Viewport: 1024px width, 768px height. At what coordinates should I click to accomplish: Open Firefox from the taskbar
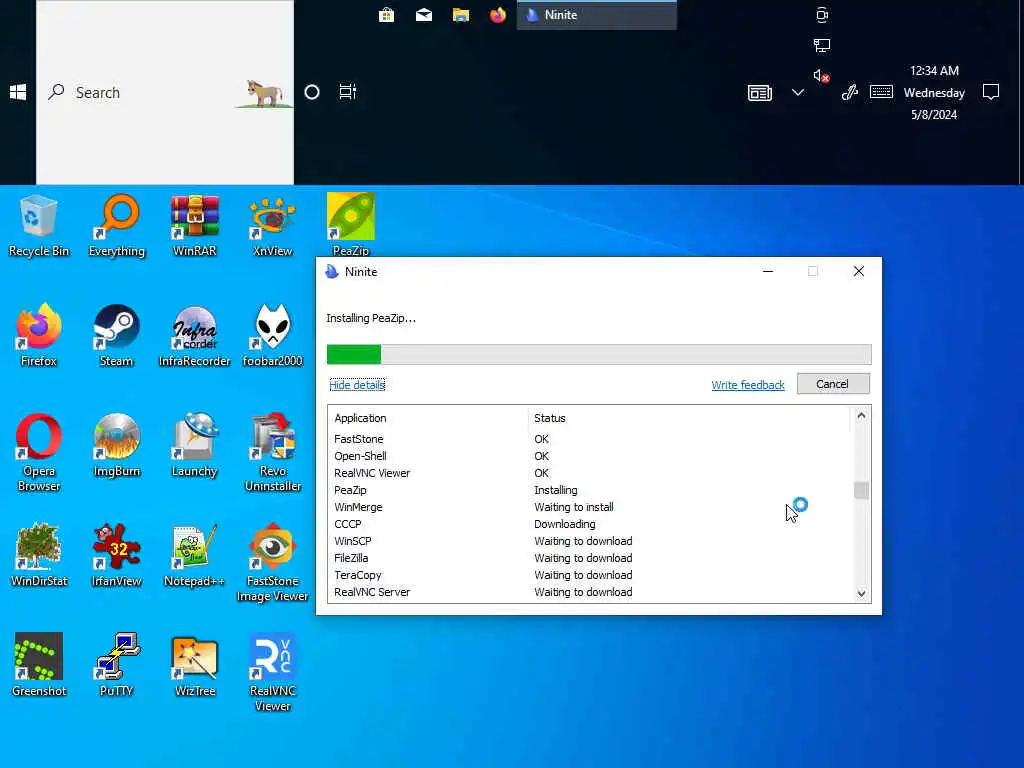pyautogui.click(x=498, y=14)
